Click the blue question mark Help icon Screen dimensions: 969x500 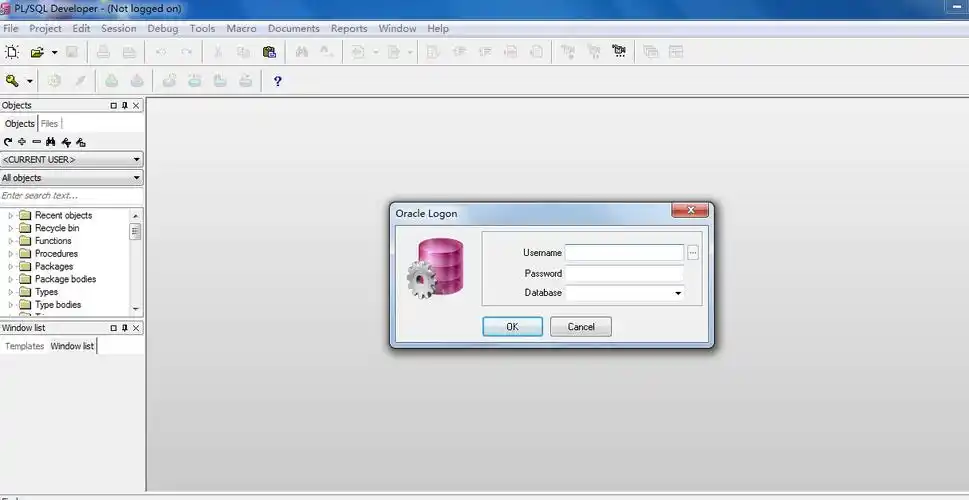277,81
